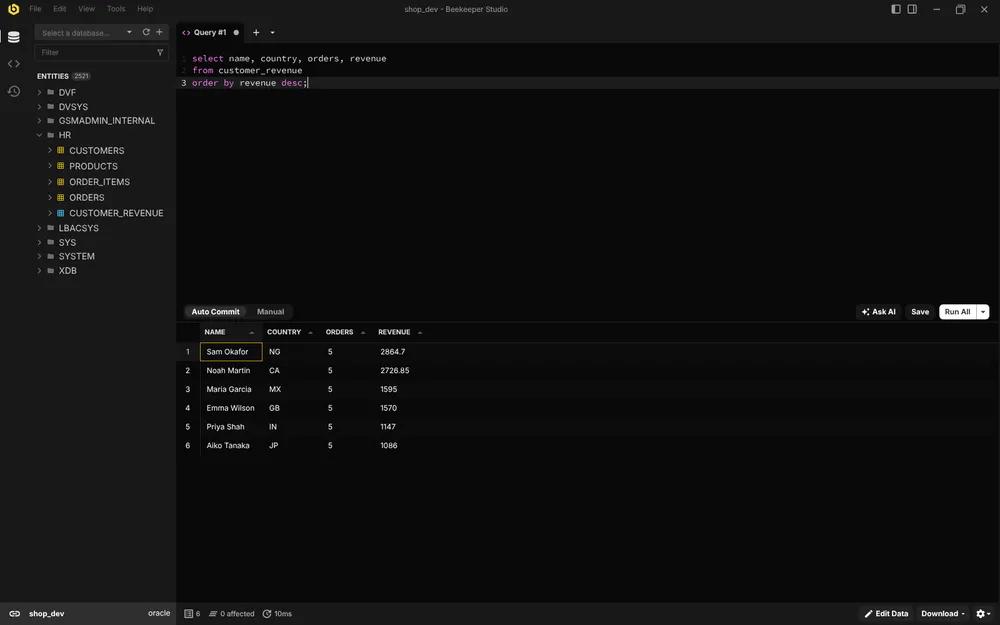1000x625 pixels.
Task: Click the Ask AI button
Action: (x=878, y=312)
